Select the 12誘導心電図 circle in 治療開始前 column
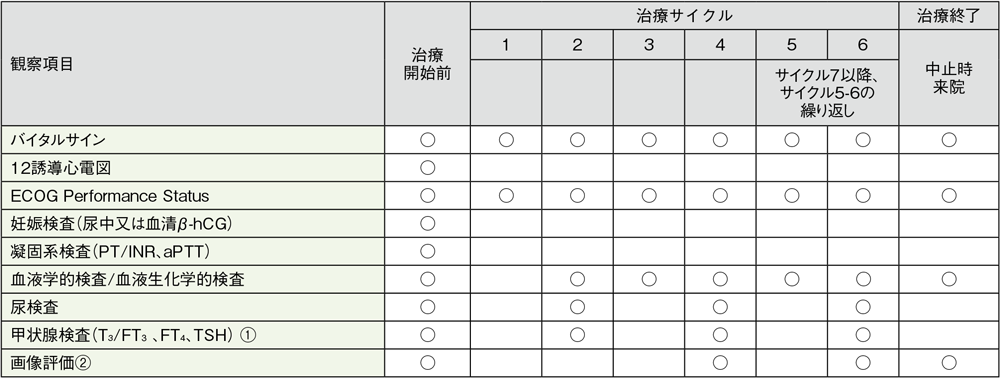The image size is (1000, 378). point(427,168)
